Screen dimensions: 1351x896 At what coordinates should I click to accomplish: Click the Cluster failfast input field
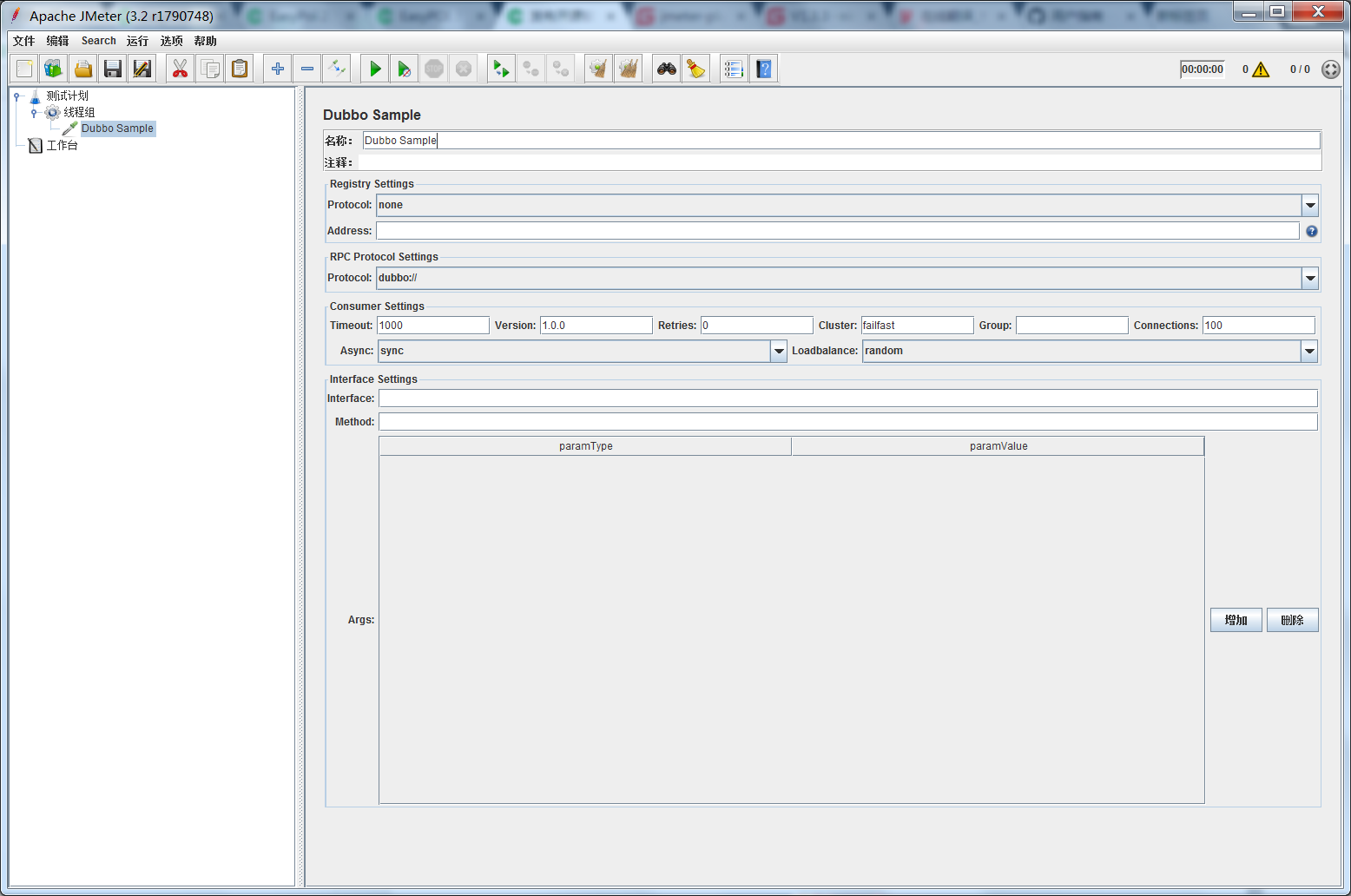tap(918, 326)
